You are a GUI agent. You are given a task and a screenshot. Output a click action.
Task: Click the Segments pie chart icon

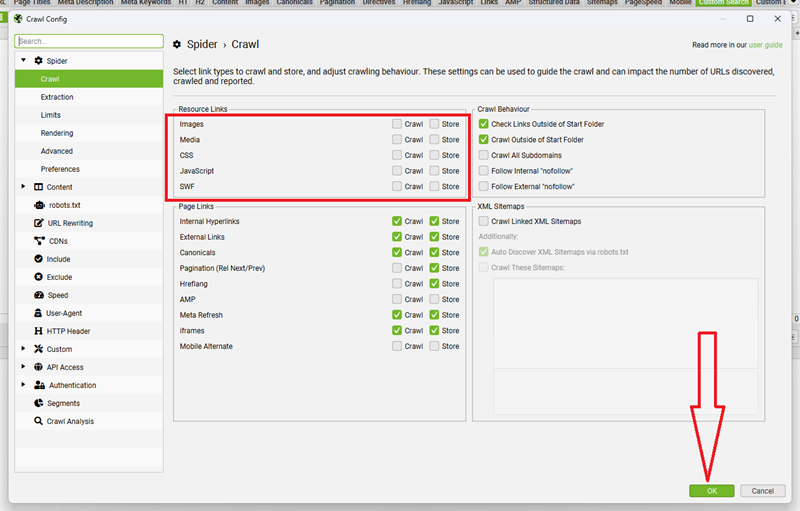point(39,403)
